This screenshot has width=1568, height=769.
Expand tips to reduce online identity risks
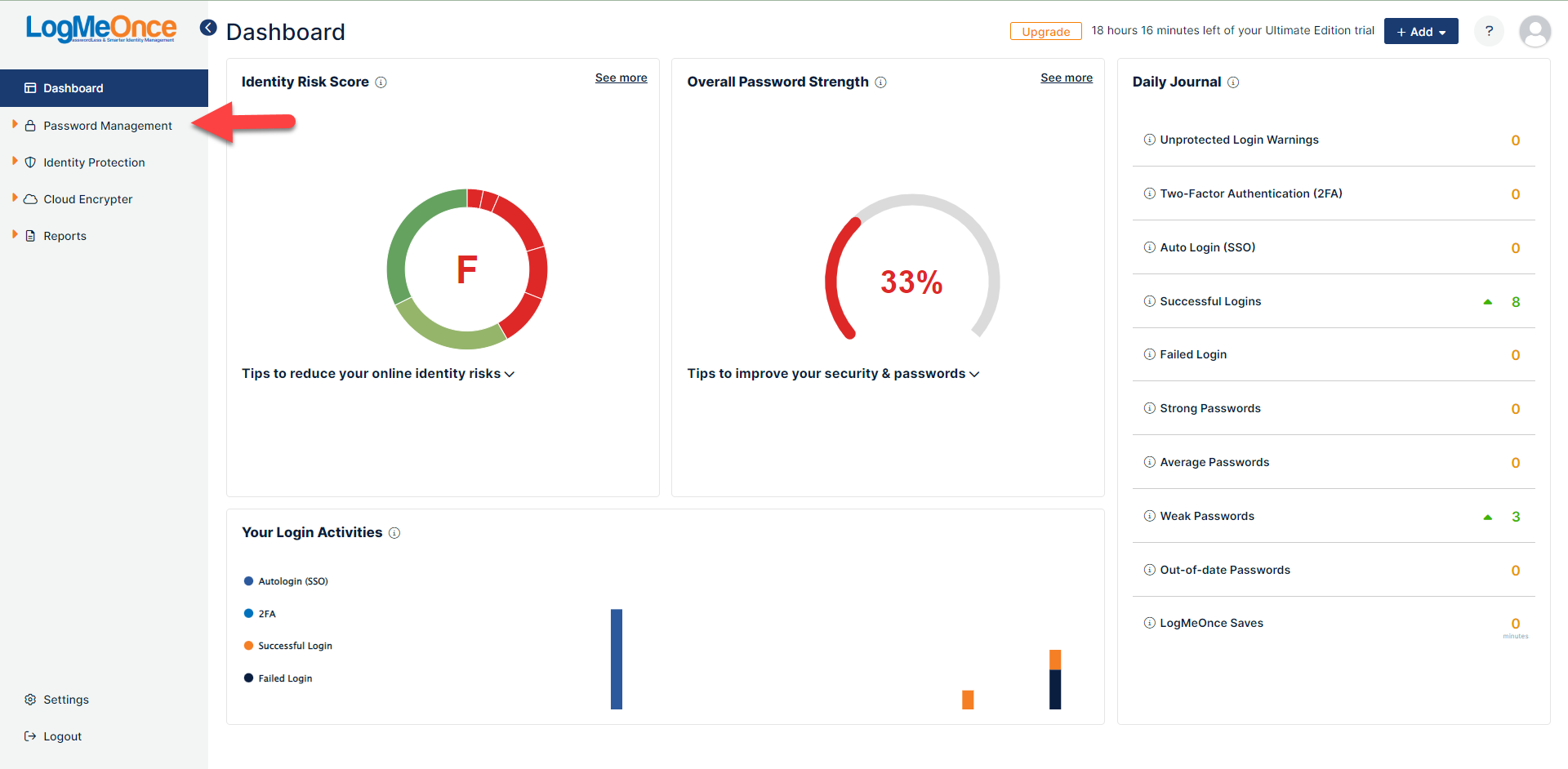[x=378, y=374]
